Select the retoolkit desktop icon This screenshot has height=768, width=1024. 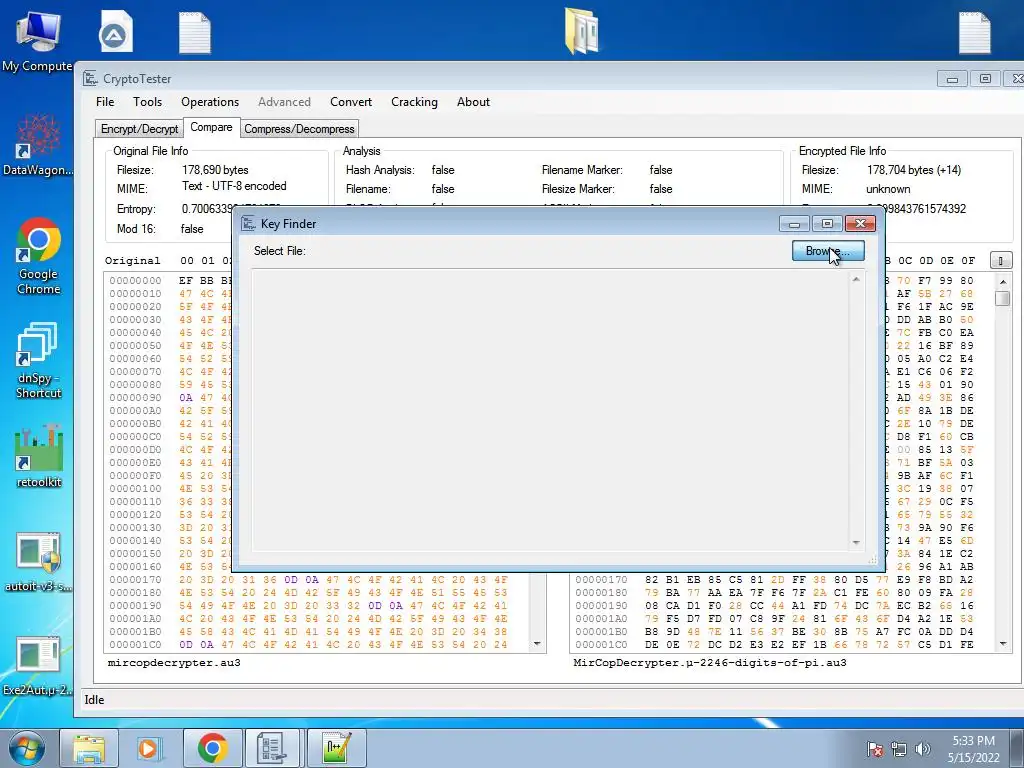(x=39, y=455)
